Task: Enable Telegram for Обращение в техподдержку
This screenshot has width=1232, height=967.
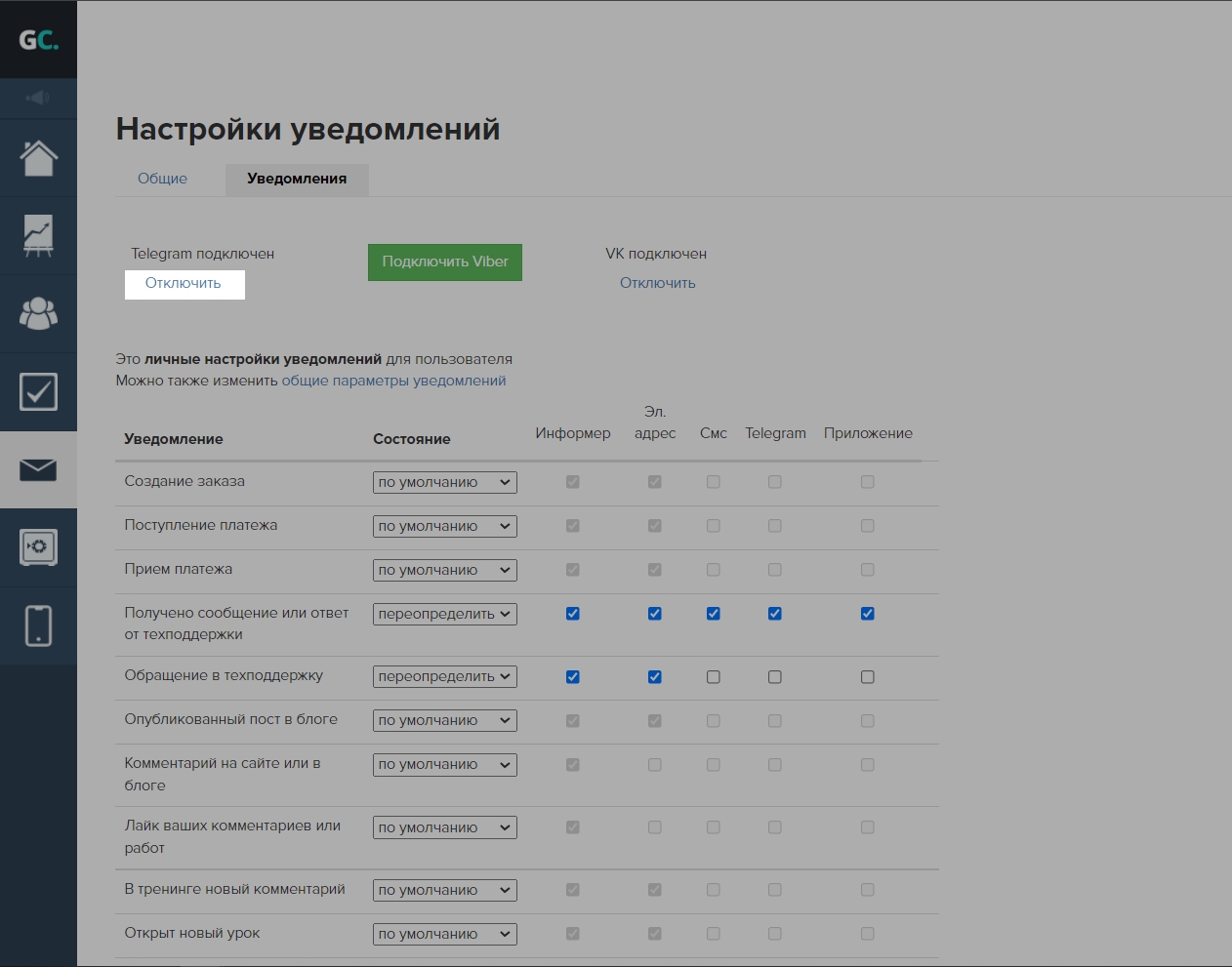Action: 775,677
